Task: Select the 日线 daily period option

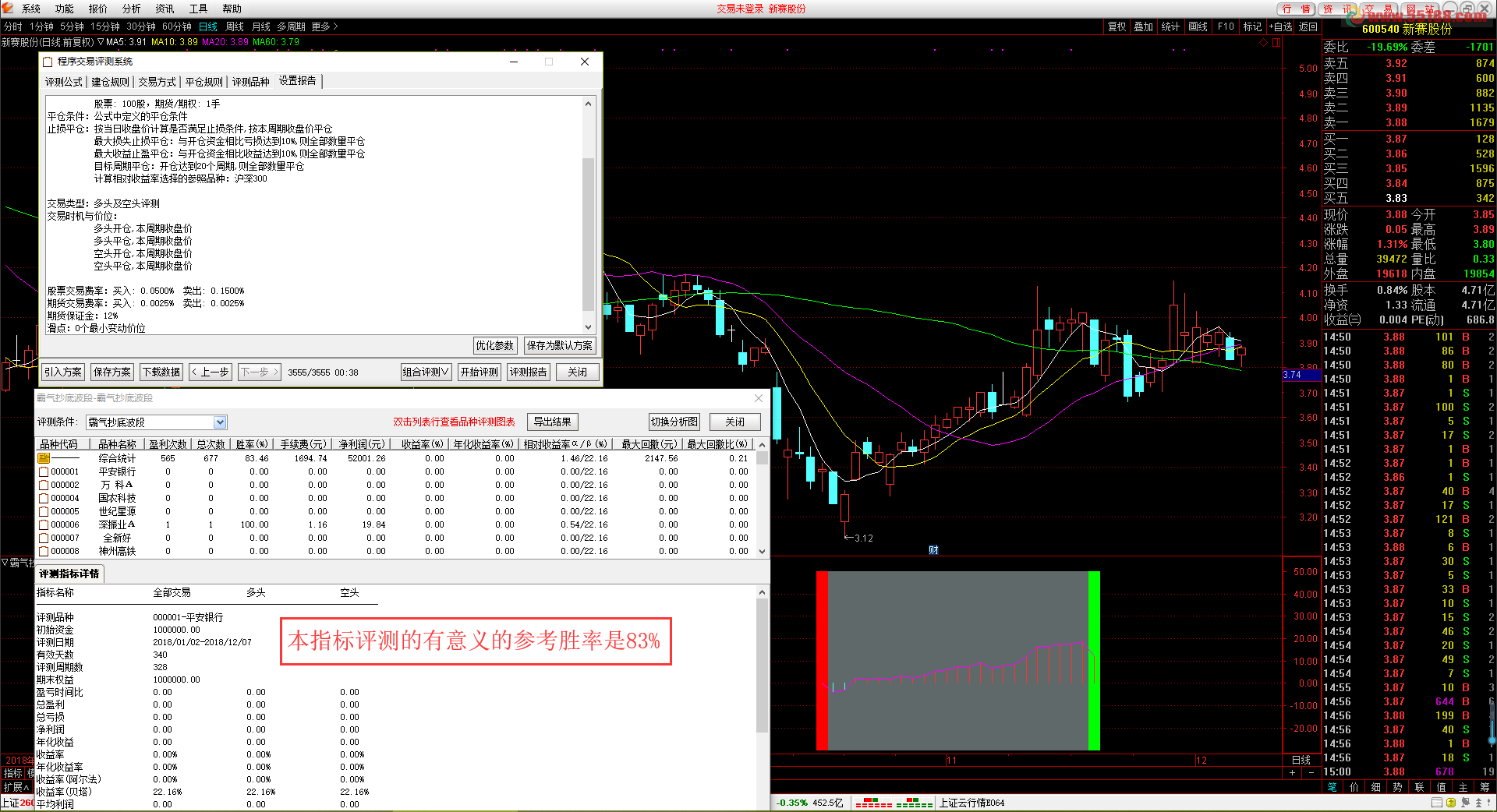Action: 208,26
